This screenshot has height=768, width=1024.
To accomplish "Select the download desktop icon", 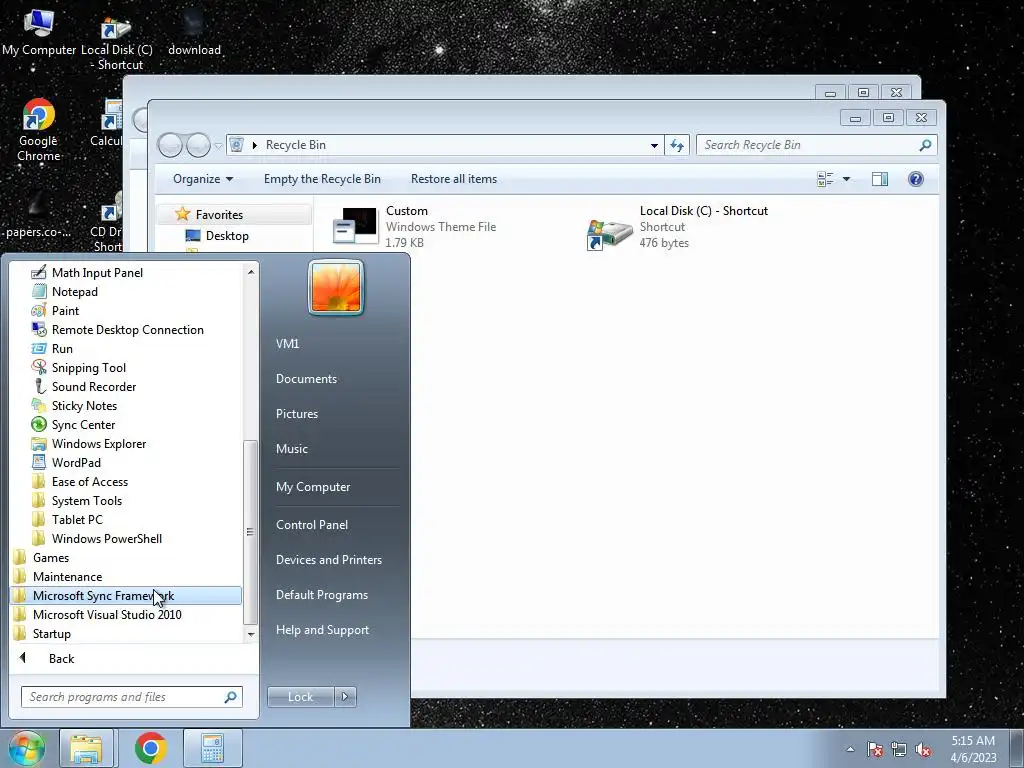I will 194,31.
